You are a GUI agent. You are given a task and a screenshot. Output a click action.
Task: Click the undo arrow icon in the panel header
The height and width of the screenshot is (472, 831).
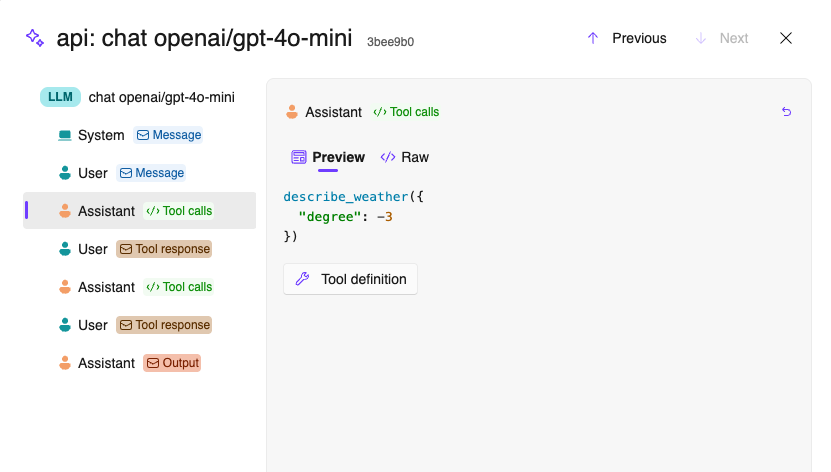786,112
